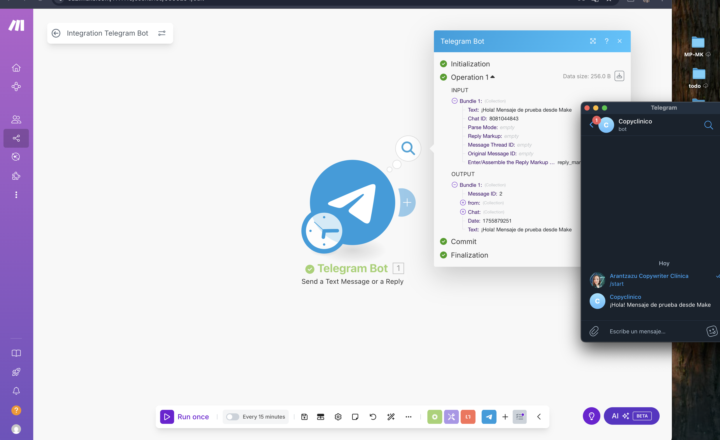
Task: Click Date value 1755879251
Action: click(x=497, y=221)
